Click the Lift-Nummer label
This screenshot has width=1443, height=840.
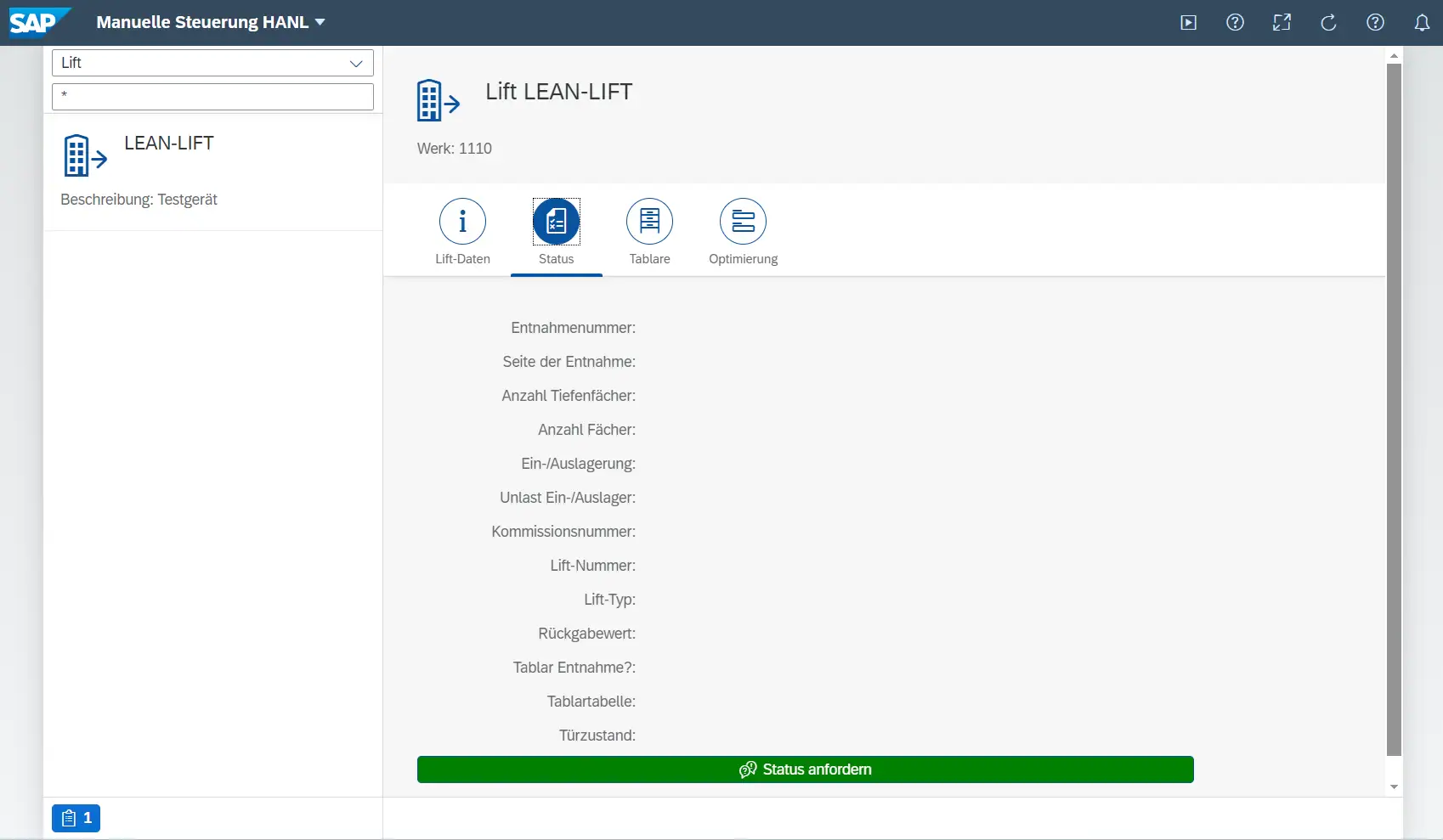click(x=593, y=566)
